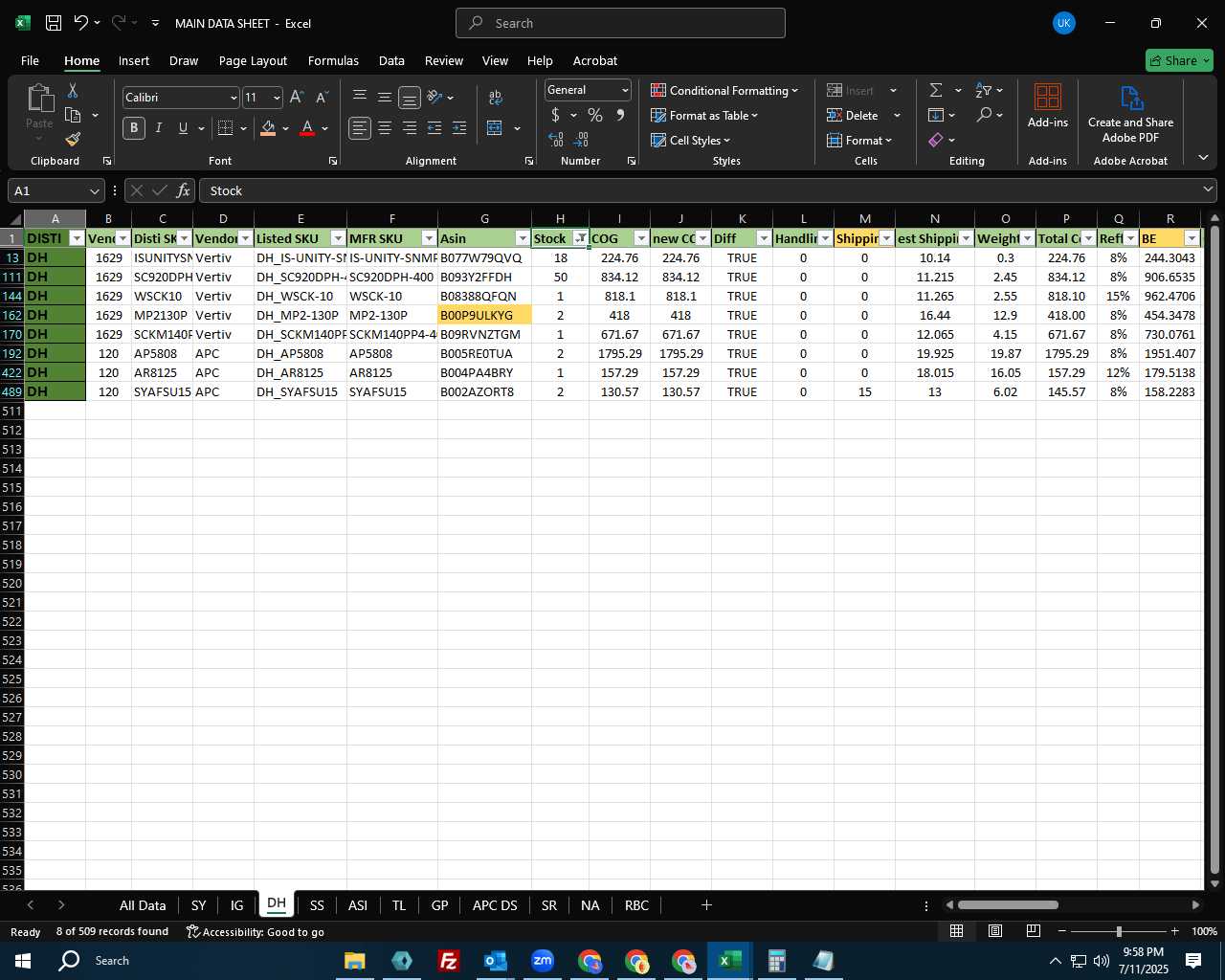Apply Percent Style formatting
This screenshot has width=1225, height=980.
595,115
